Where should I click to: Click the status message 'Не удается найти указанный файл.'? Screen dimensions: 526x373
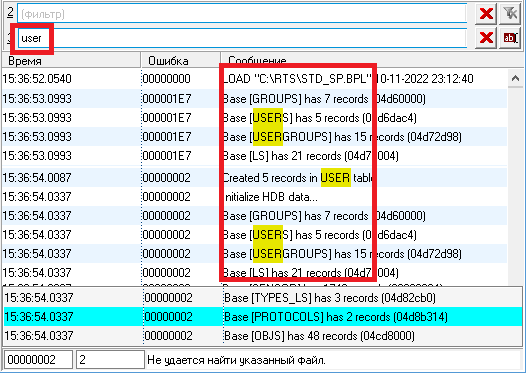236,360
